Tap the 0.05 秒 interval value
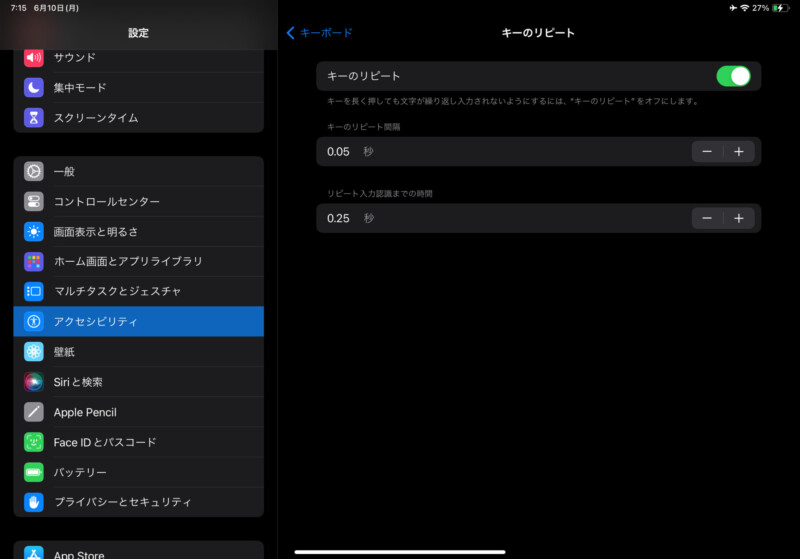 coord(350,152)
